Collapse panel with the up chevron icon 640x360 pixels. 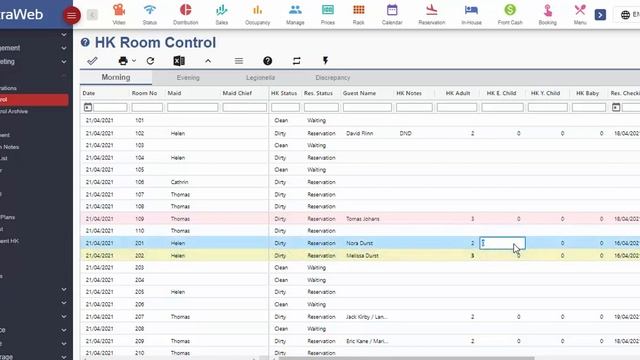(208, 61)
